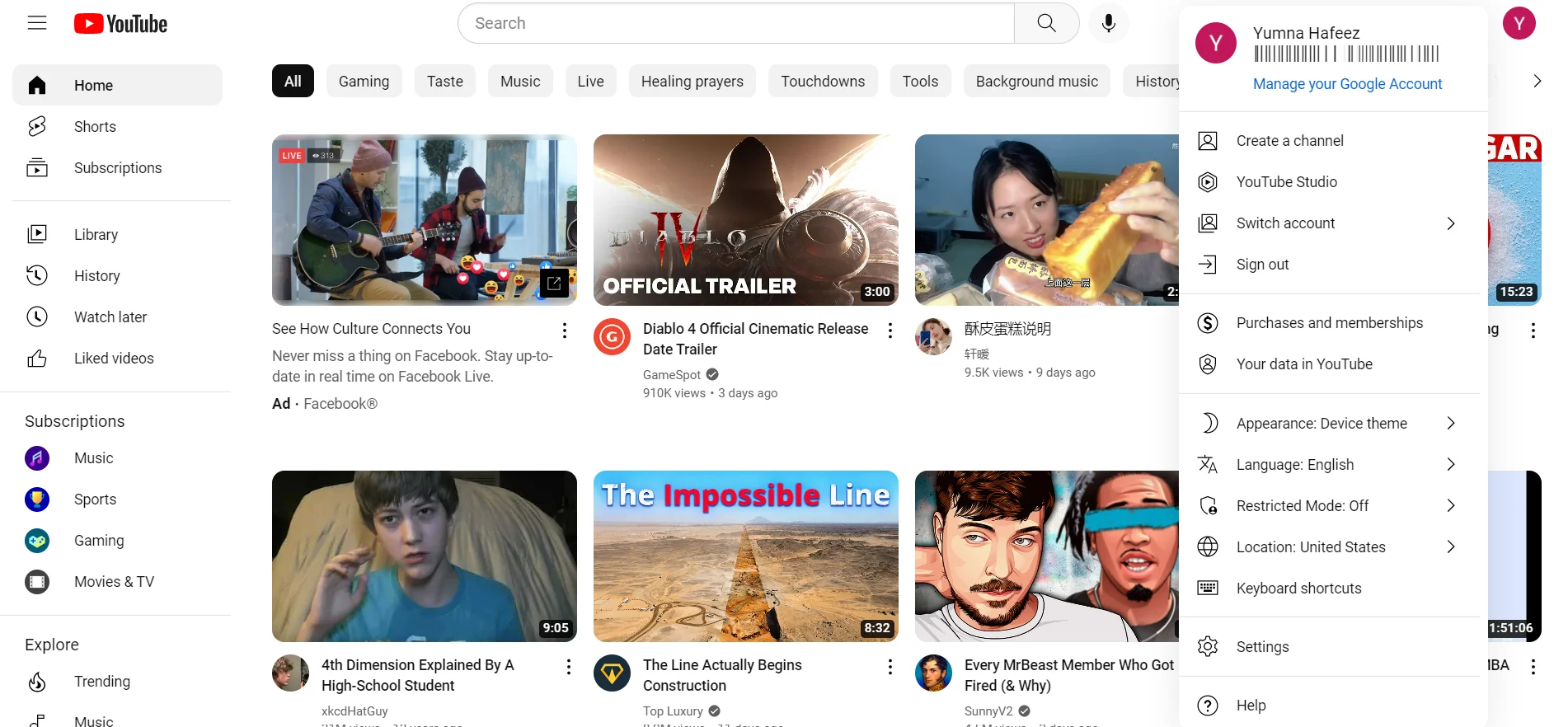Open the hamburger guide menu
Image resolution: width=1568 pixels, height=727 pixels.
[x=37, y=23]
